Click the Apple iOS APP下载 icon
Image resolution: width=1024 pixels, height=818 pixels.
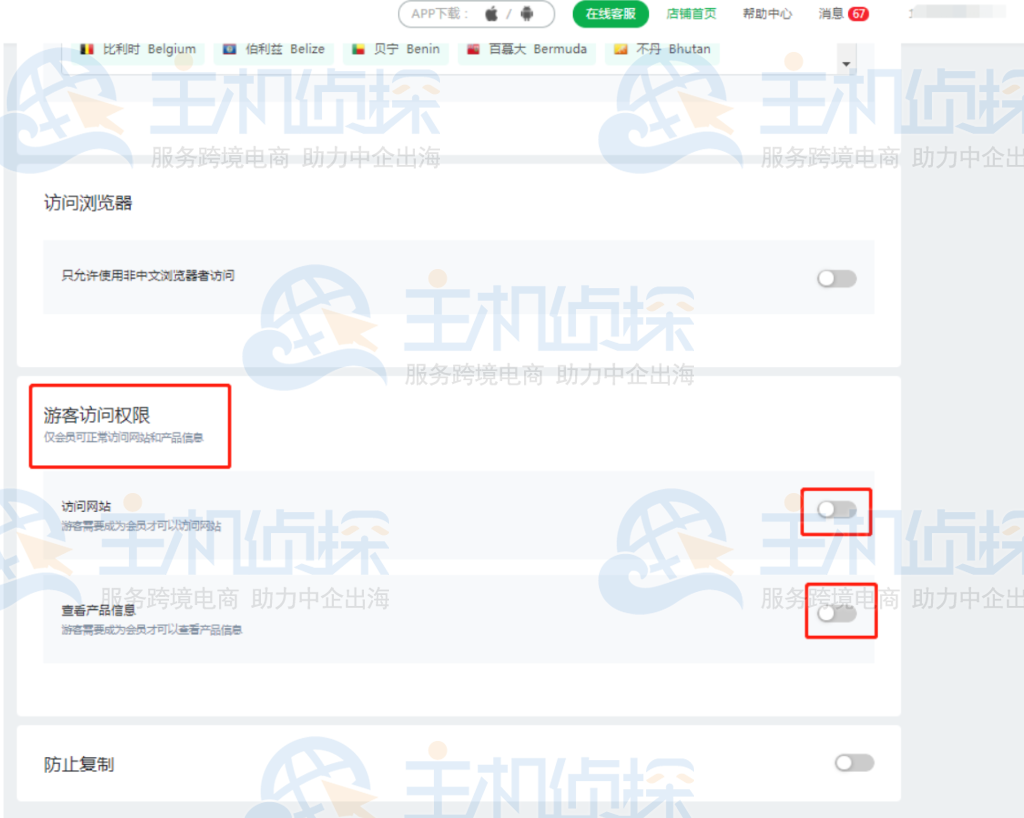[x=489, y=14]
